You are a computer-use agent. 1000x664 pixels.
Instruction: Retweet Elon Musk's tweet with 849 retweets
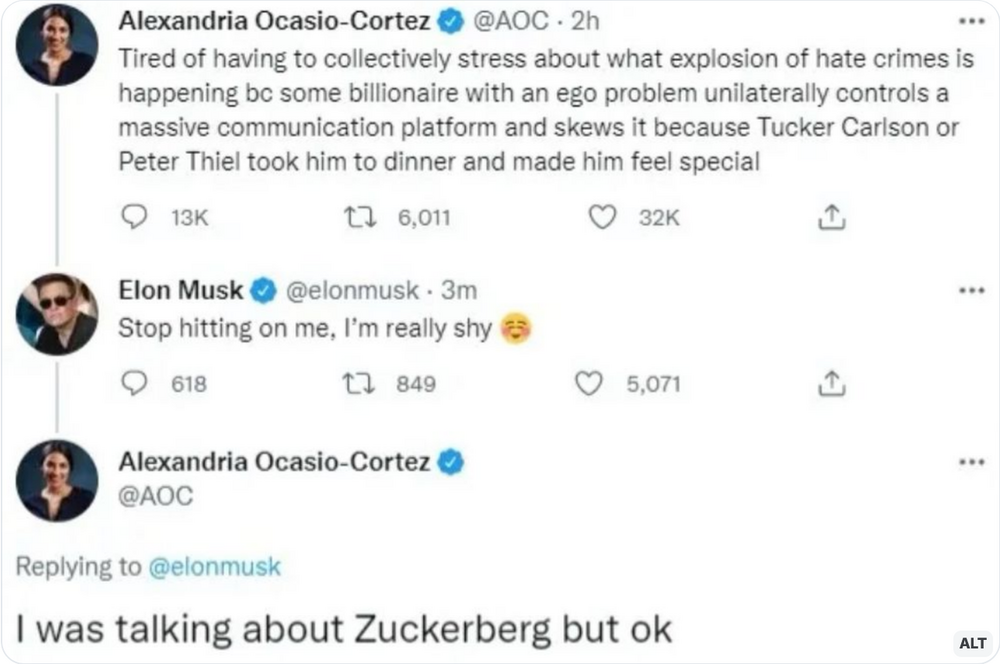357,383
